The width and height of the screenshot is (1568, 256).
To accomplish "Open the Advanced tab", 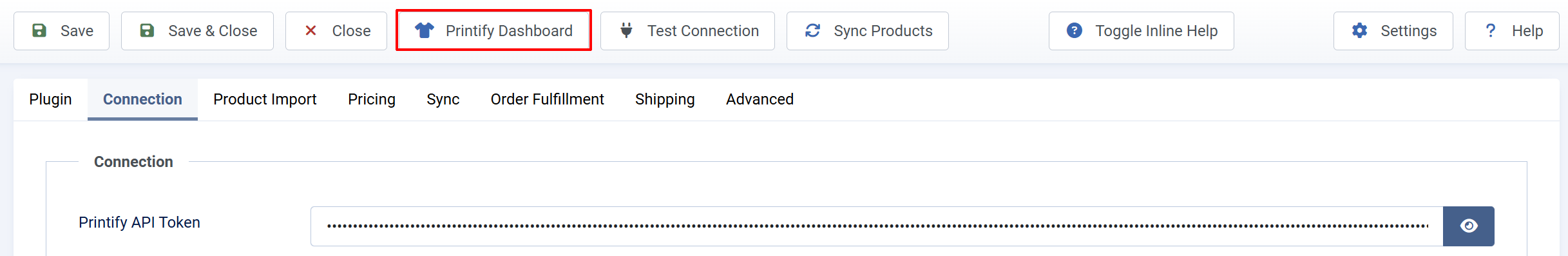I will 760,99.
